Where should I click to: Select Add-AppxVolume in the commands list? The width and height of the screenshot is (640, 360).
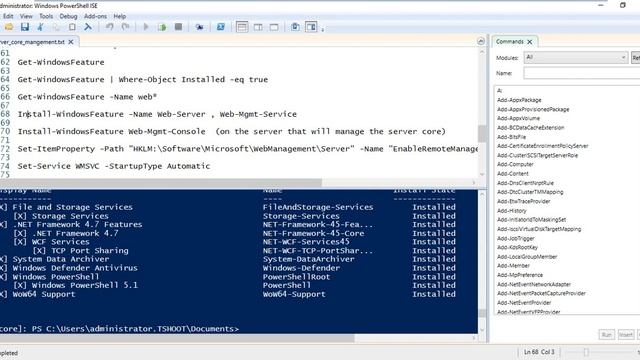(518, 118)
